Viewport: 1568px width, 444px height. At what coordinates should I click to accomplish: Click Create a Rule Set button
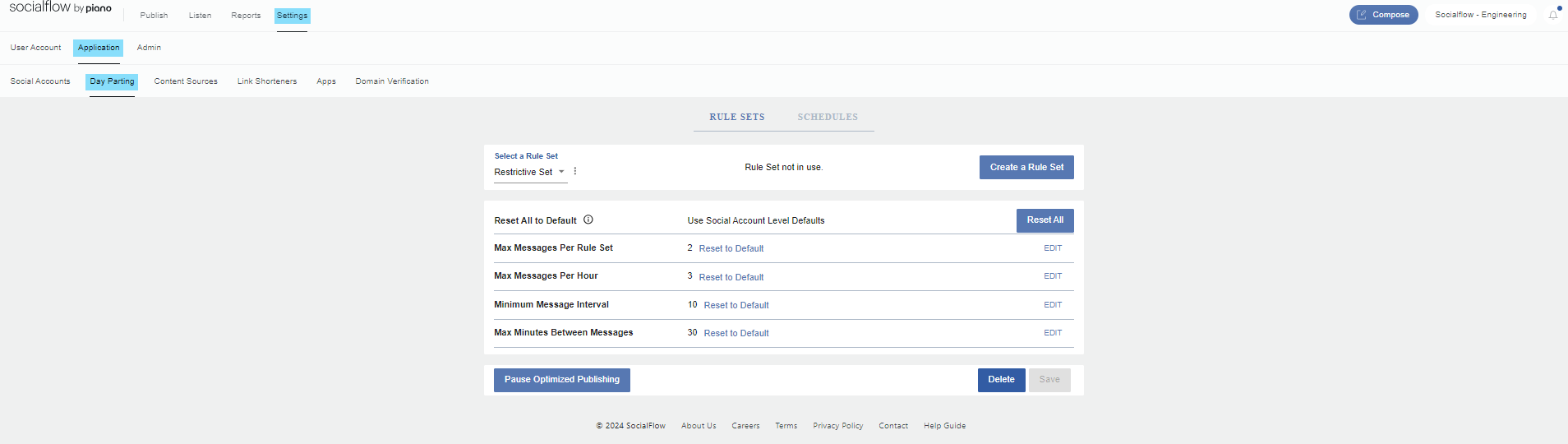click(x=1026, y=167)
